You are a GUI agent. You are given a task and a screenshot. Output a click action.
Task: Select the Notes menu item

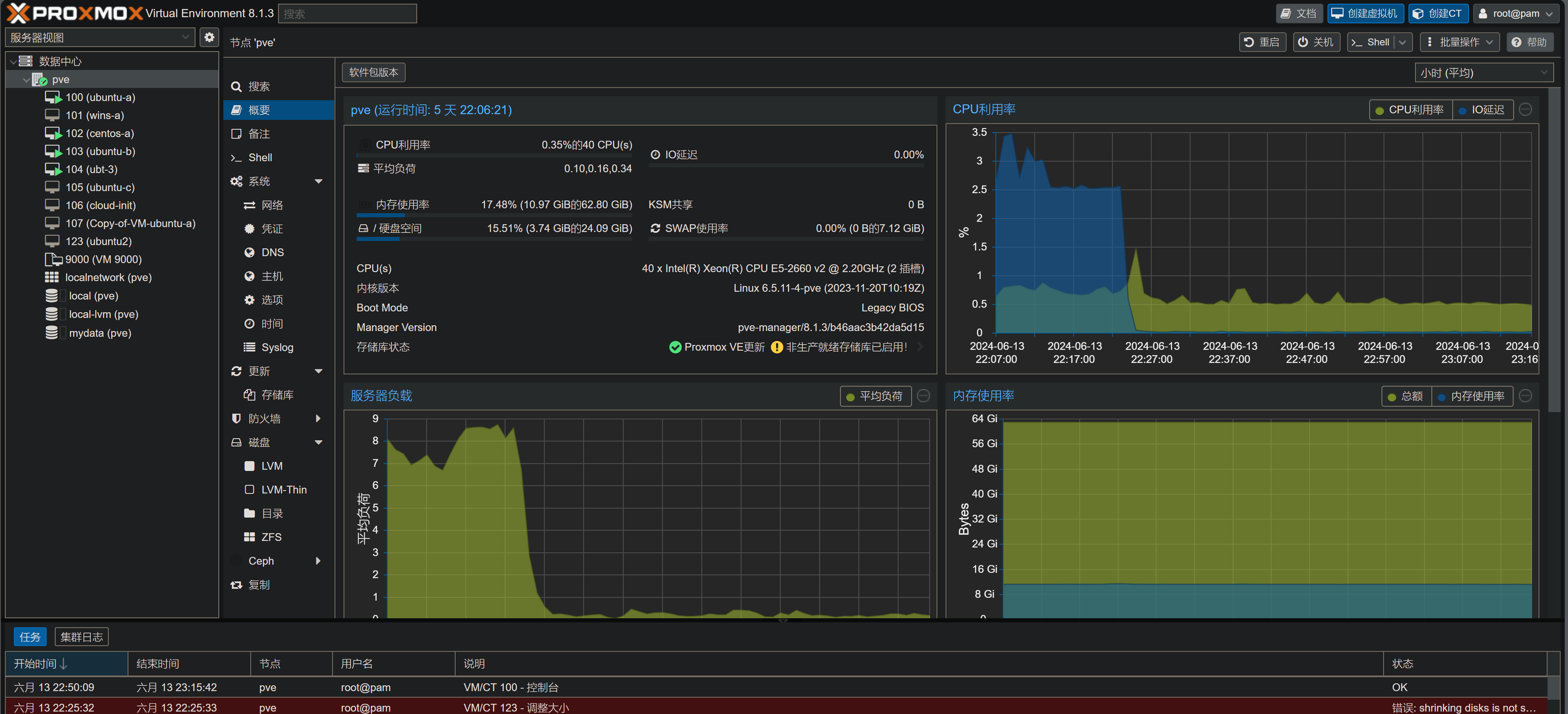tap(259, 134)
